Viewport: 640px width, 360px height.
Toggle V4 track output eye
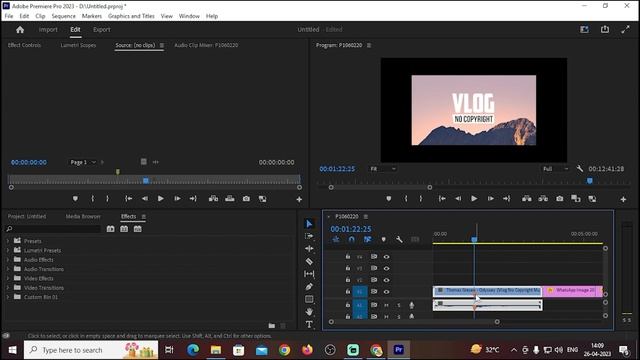point(386,257)
